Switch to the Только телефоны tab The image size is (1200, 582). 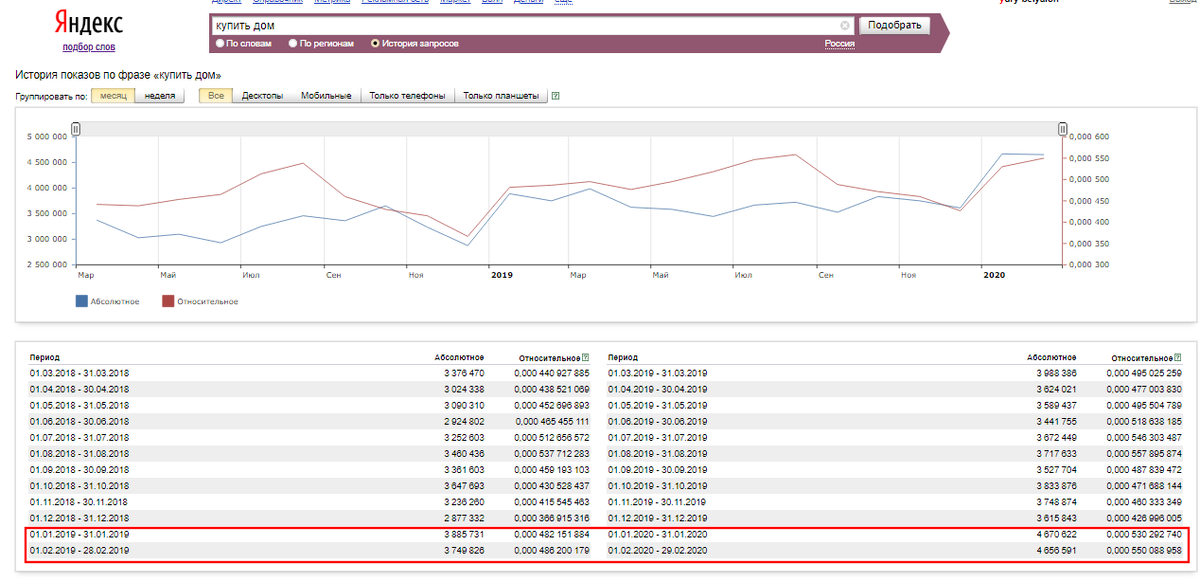coord(407,96)
